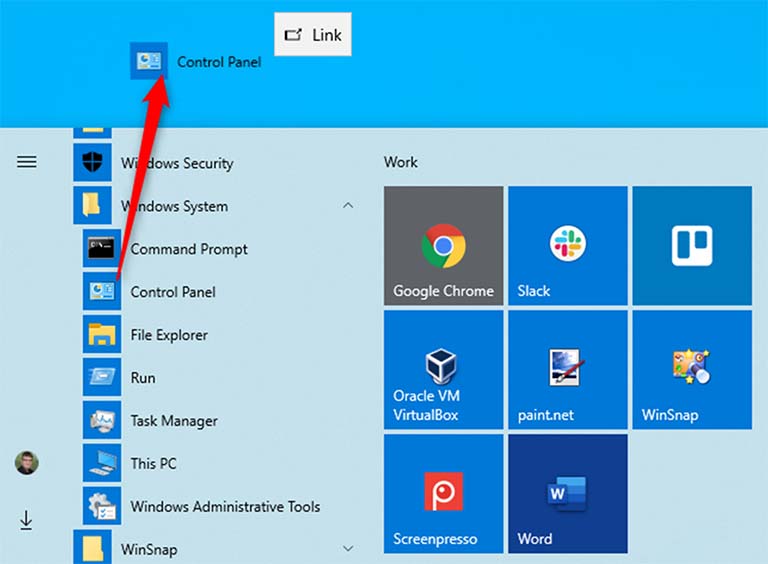Click the Windows Security shield icon
The height and width of the screenshot is (564, 768).
(93, 162)
